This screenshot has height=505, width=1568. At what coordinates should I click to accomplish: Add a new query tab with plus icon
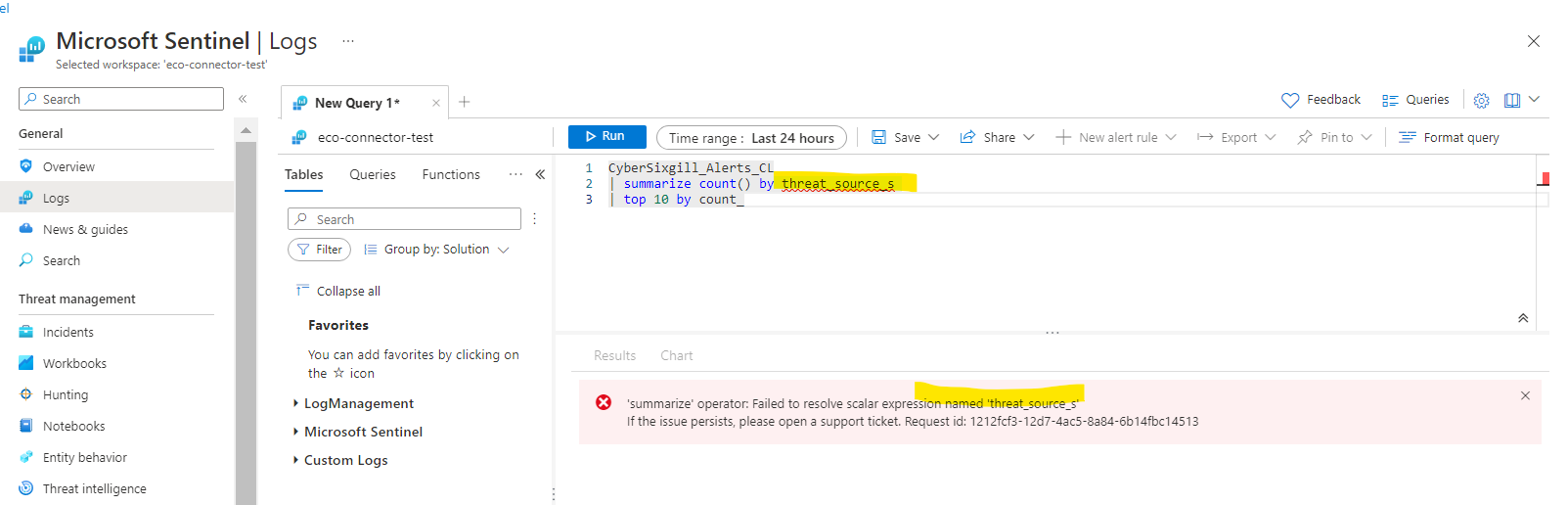coord(465,102)
